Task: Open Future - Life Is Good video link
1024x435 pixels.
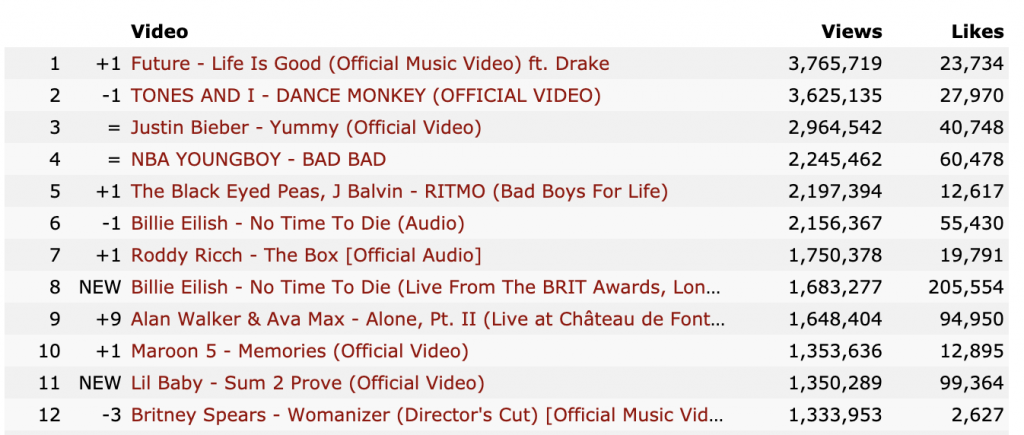Action: tap(370, 64)
